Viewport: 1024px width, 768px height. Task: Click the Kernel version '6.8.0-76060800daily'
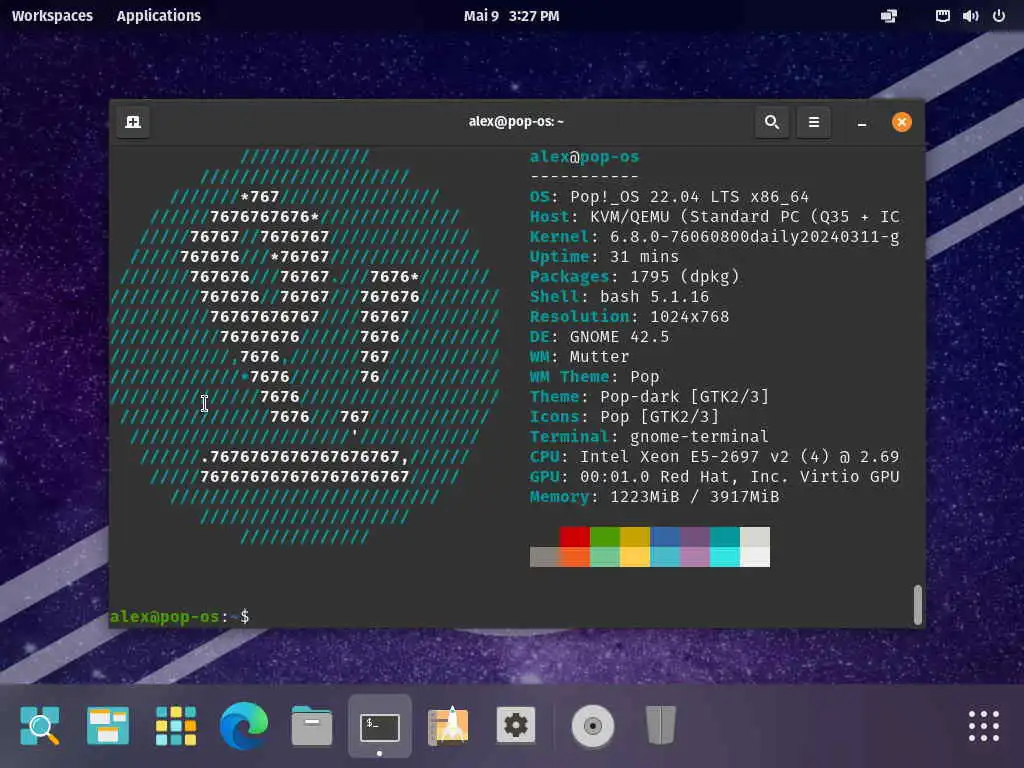(x=754, y=237)
